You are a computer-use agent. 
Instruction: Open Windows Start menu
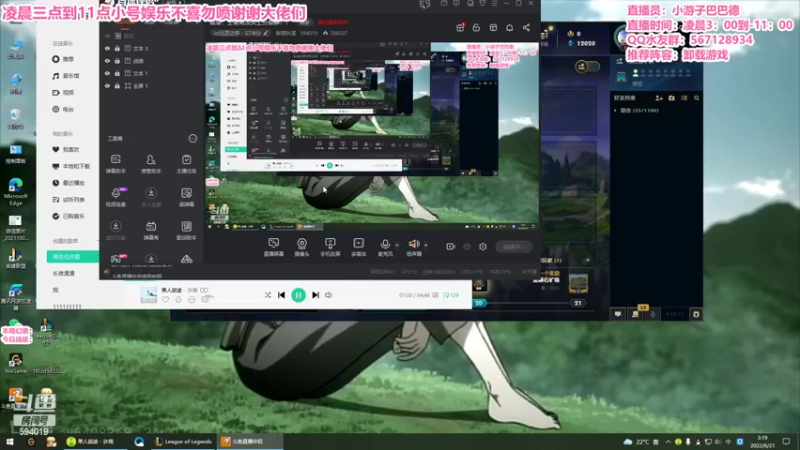pos(9,442)
